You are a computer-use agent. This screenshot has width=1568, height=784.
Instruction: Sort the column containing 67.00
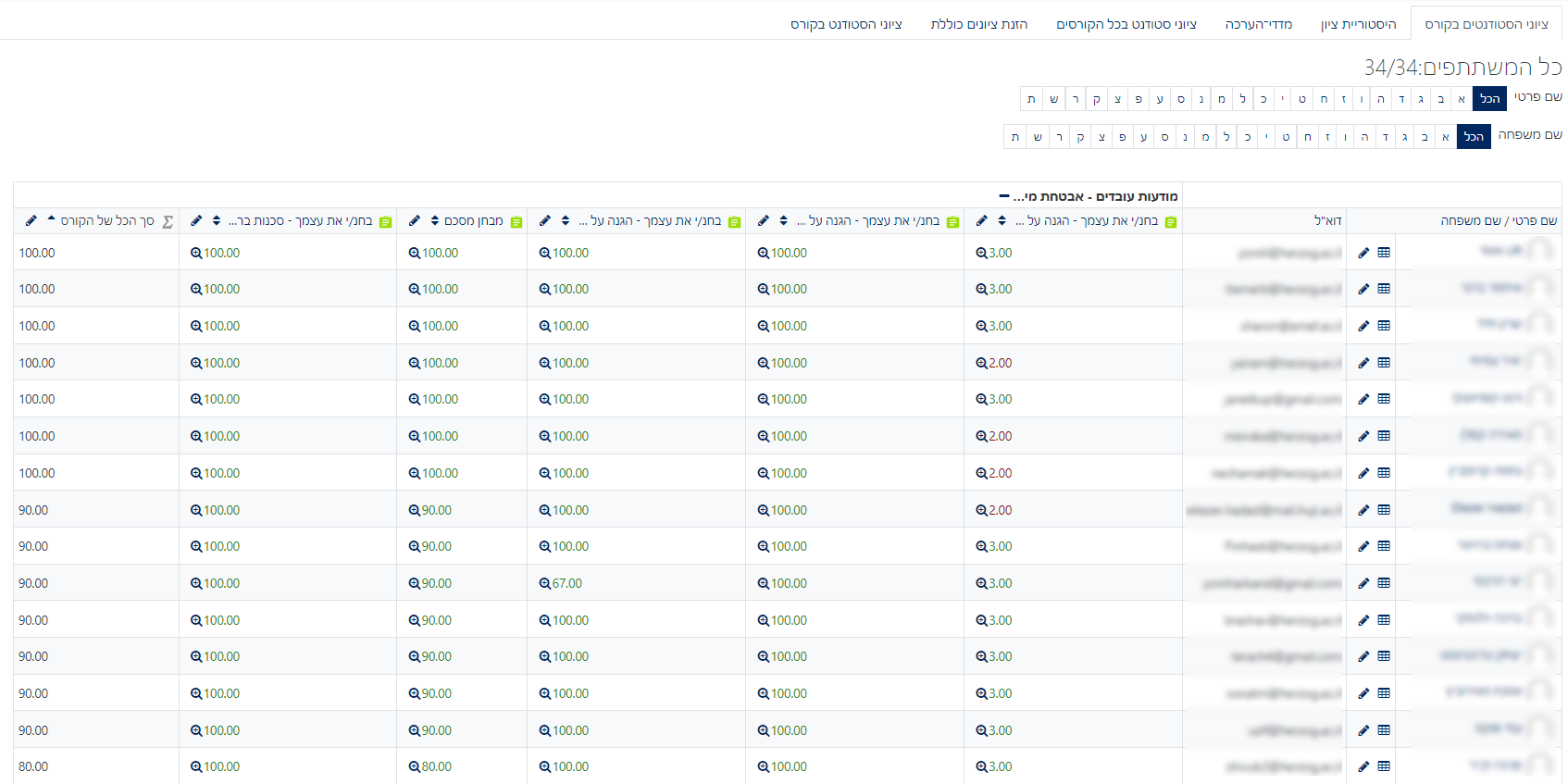(x=566, y=220)
